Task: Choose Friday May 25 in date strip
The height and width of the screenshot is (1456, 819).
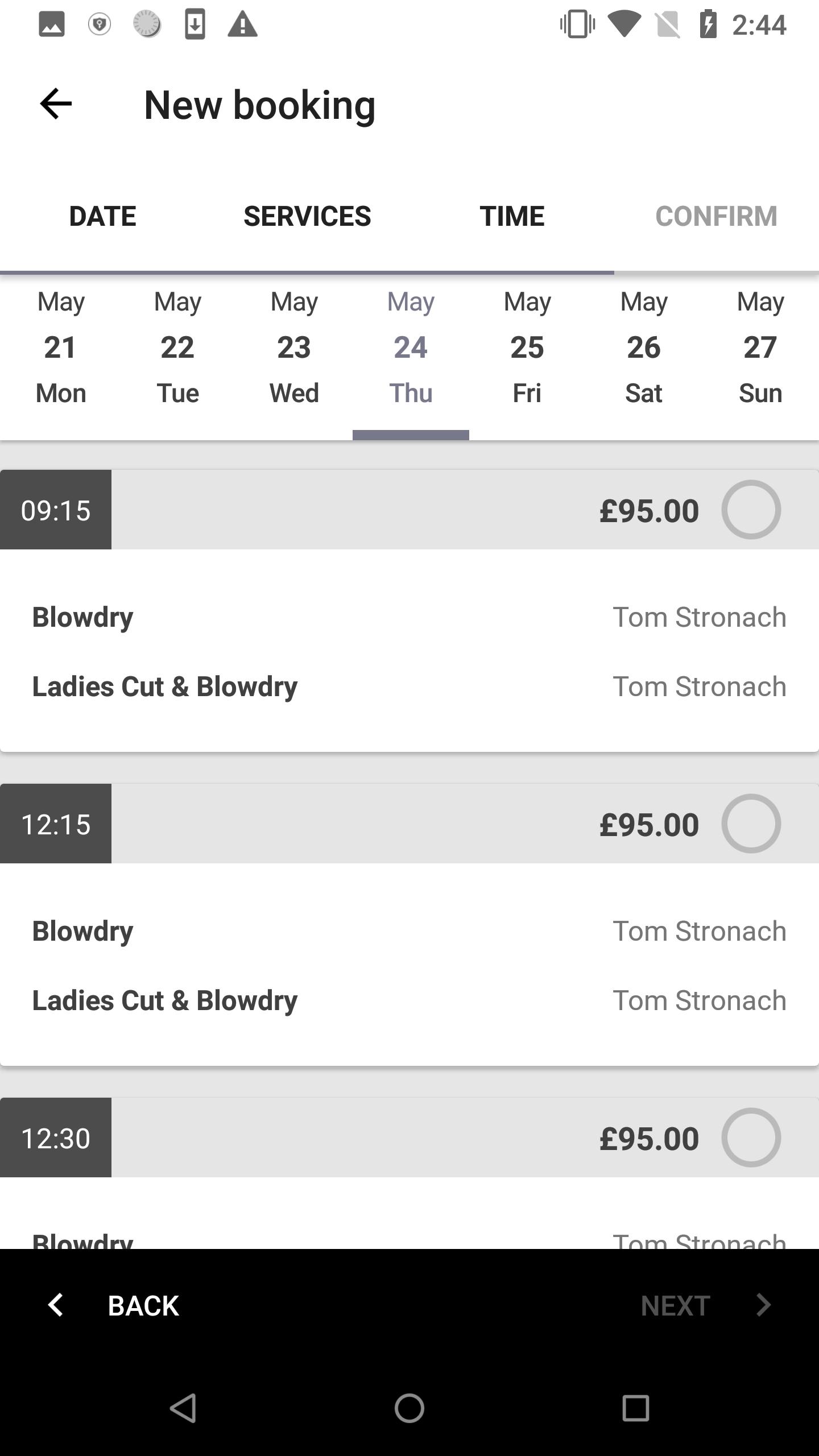Action: coord(527,348)
